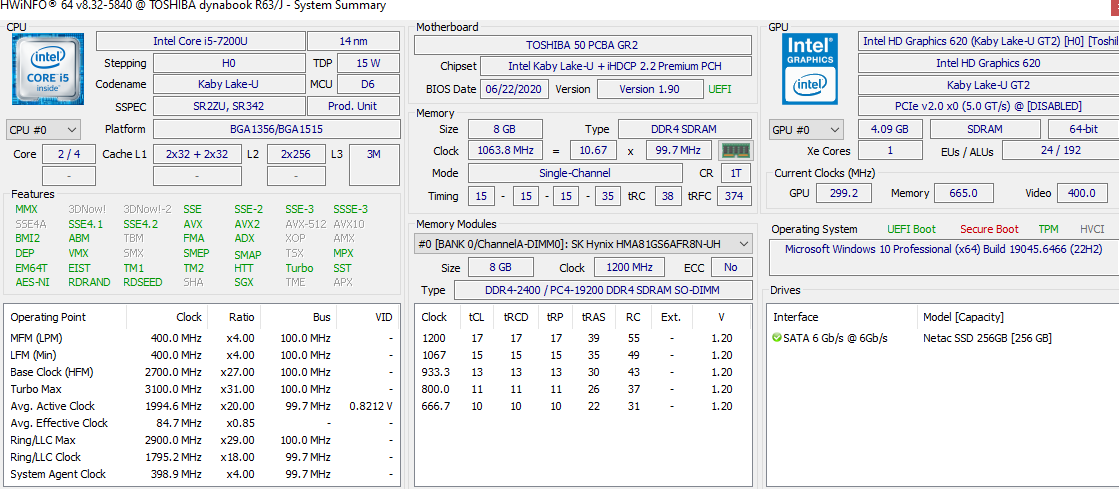
Task: Click the HVCI status label
Action: click(1092, 229)
